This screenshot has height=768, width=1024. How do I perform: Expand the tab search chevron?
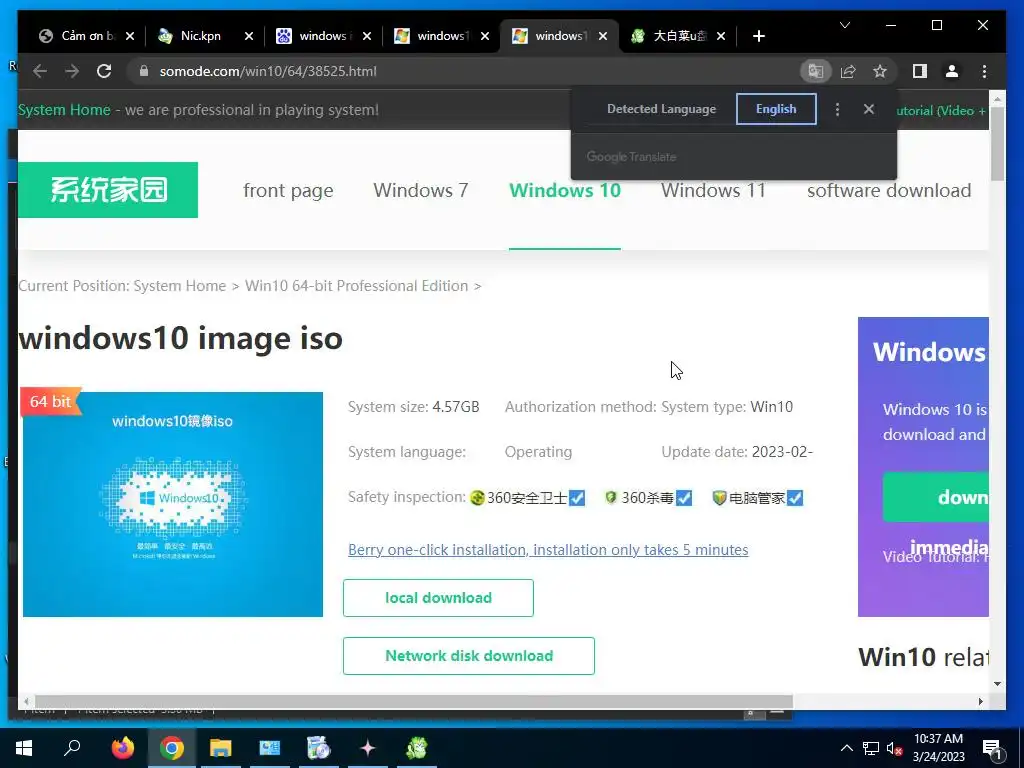(844, 25)
